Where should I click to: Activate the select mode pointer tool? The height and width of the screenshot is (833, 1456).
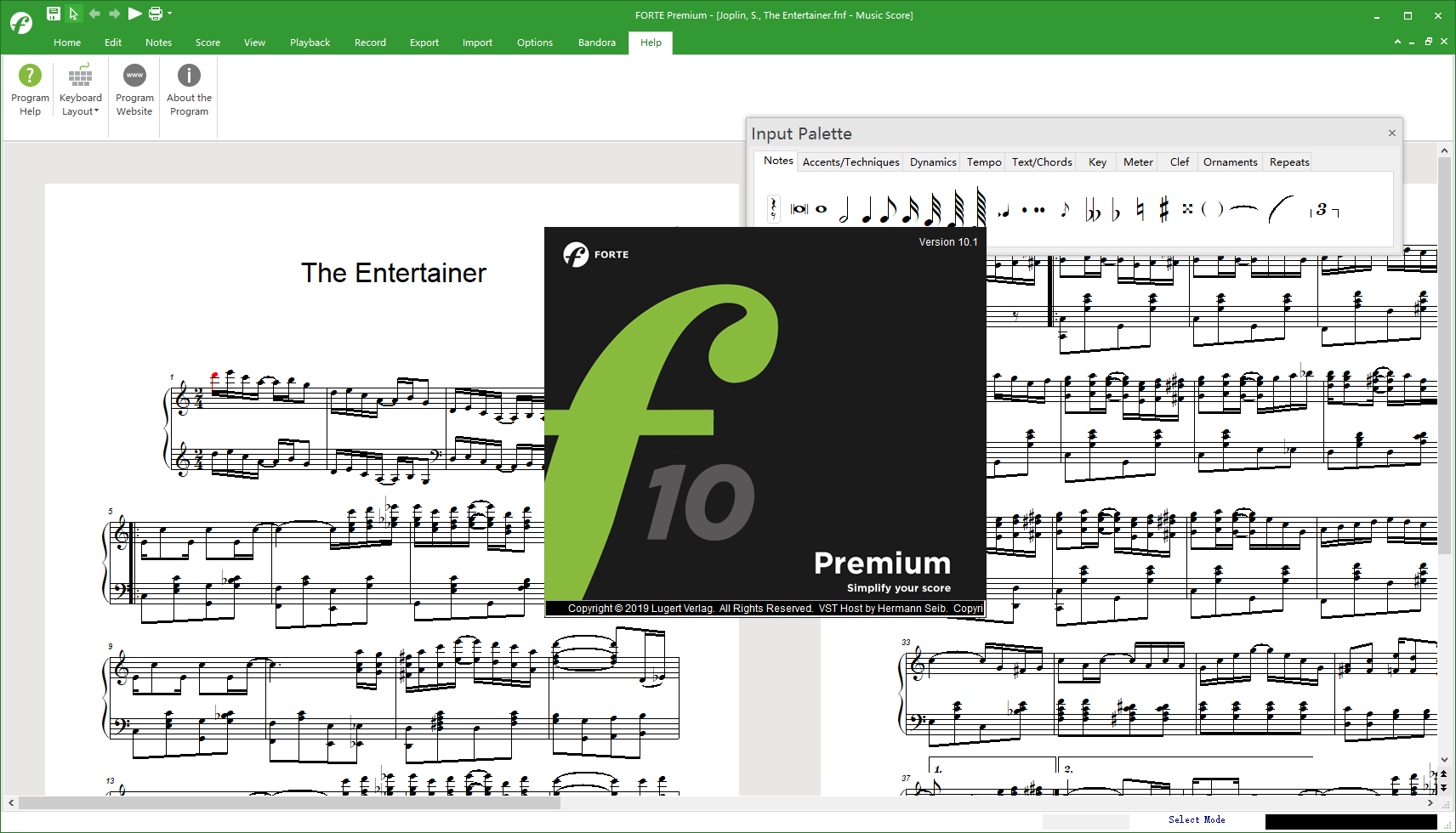point(73,14)
